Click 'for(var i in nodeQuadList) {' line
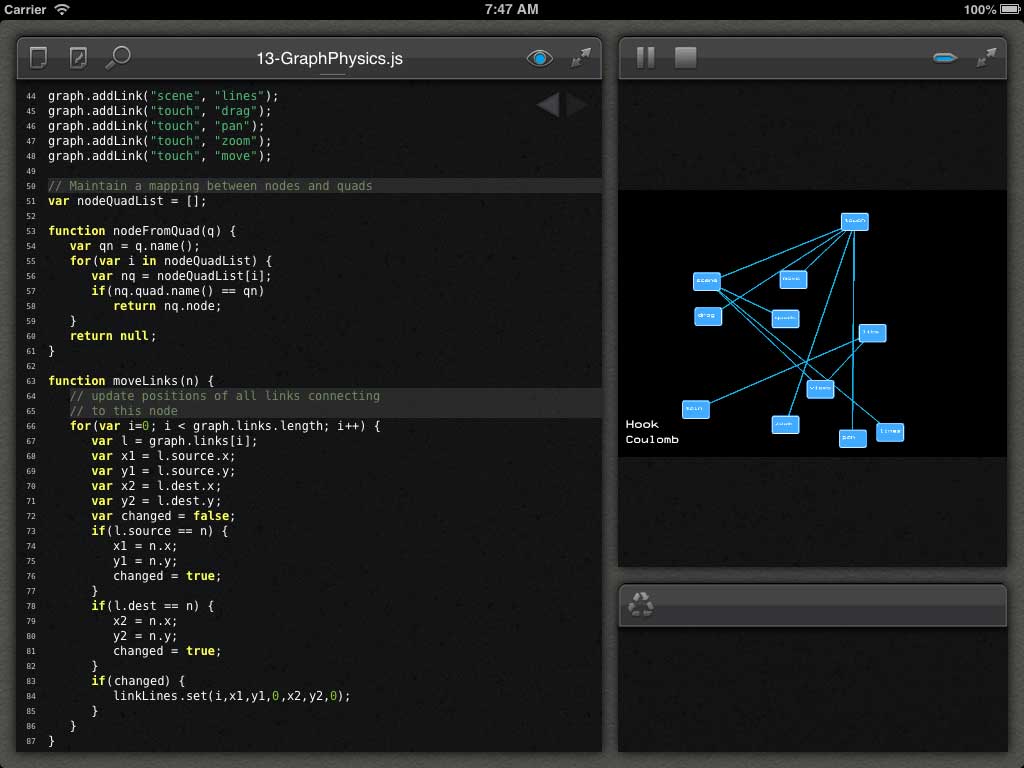The width and height of the screenshot is (1024, 768). pyautogui.click(x=171, y=261)
